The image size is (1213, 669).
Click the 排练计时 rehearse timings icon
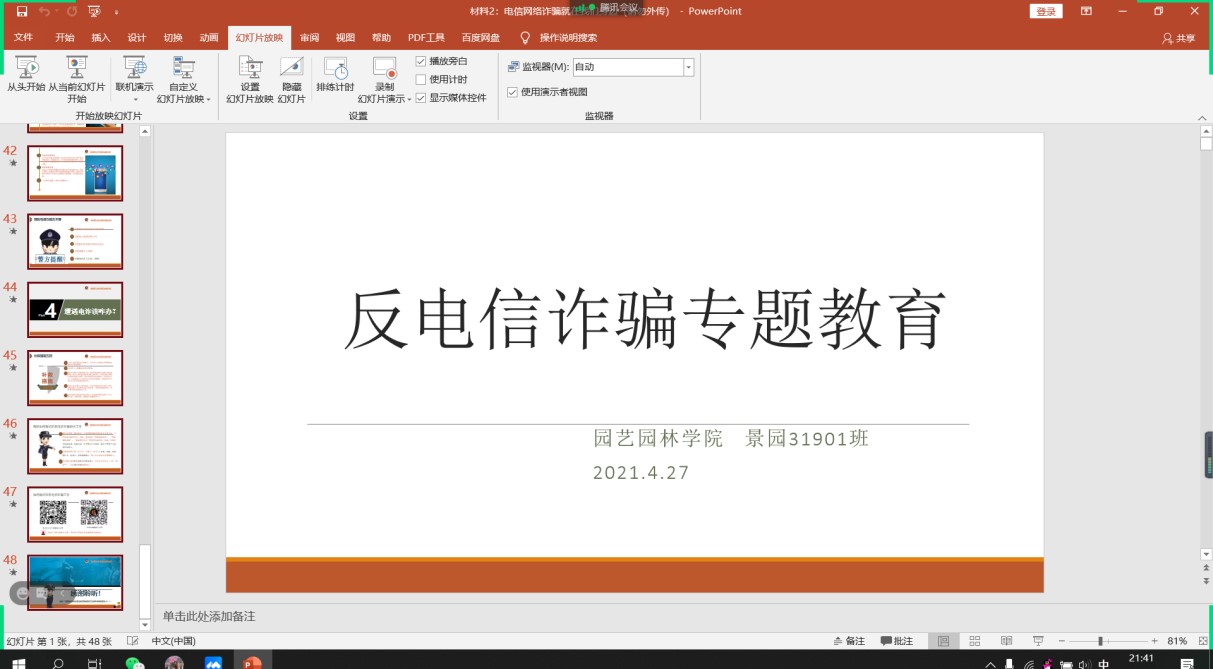335,69
